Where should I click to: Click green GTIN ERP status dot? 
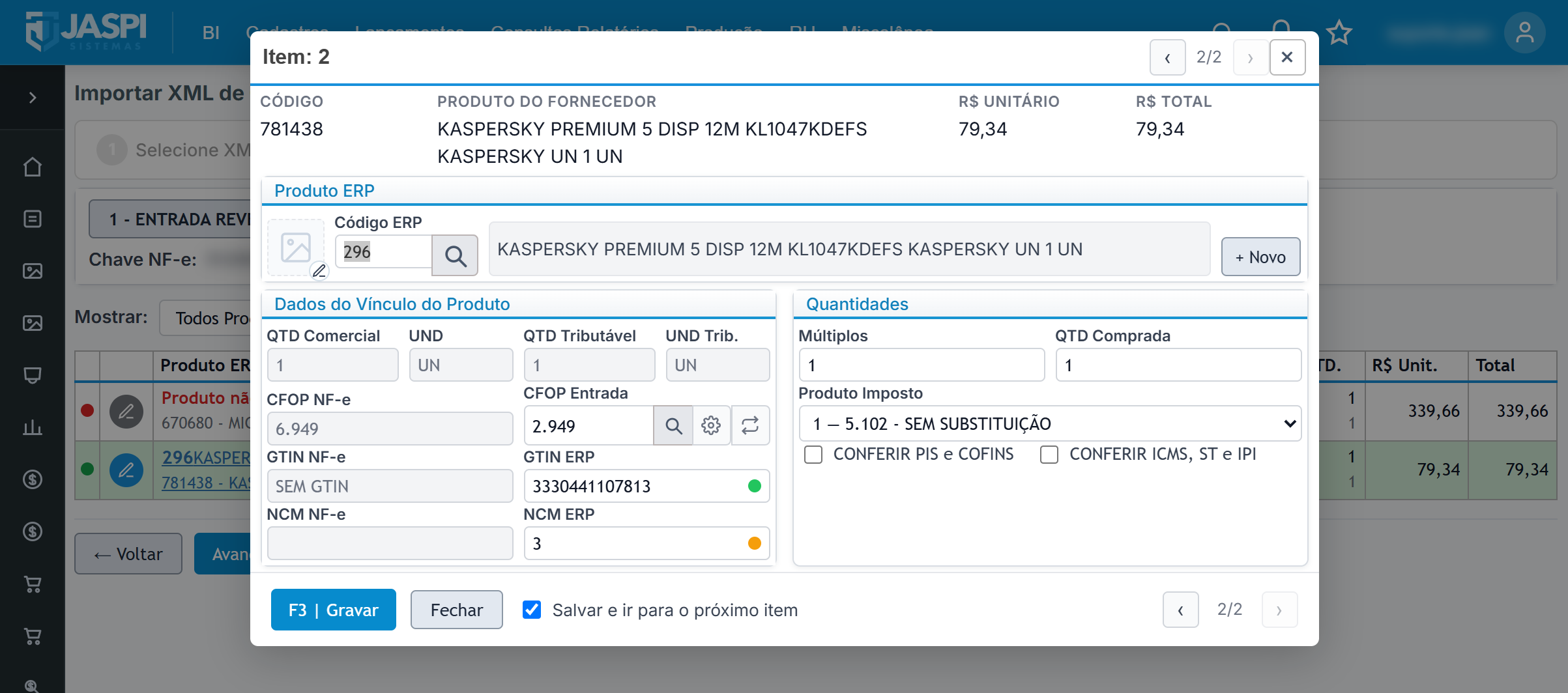755,486
